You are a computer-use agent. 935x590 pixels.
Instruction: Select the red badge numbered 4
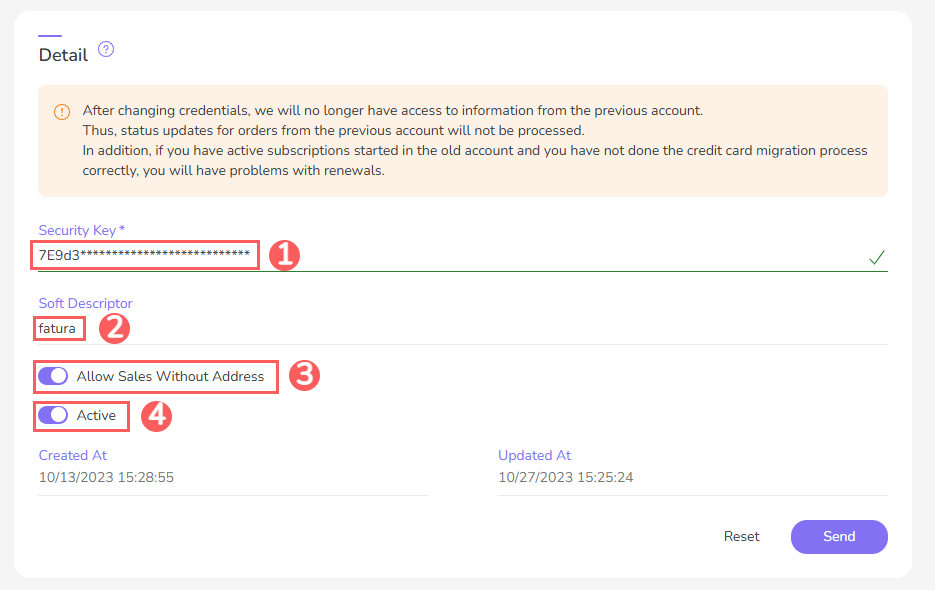[x=156, y=417]
